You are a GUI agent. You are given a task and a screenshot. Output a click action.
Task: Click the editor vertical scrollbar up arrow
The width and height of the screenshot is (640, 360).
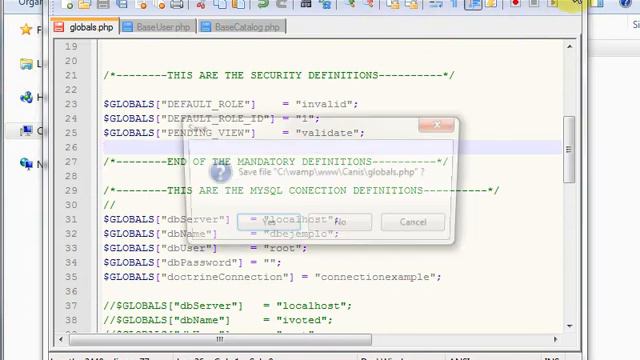point(569,47)
